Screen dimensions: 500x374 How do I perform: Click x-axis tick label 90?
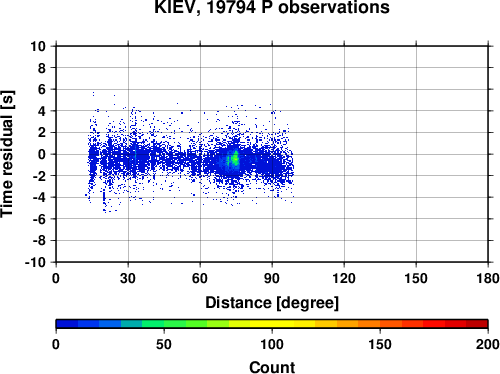point(272,278)
